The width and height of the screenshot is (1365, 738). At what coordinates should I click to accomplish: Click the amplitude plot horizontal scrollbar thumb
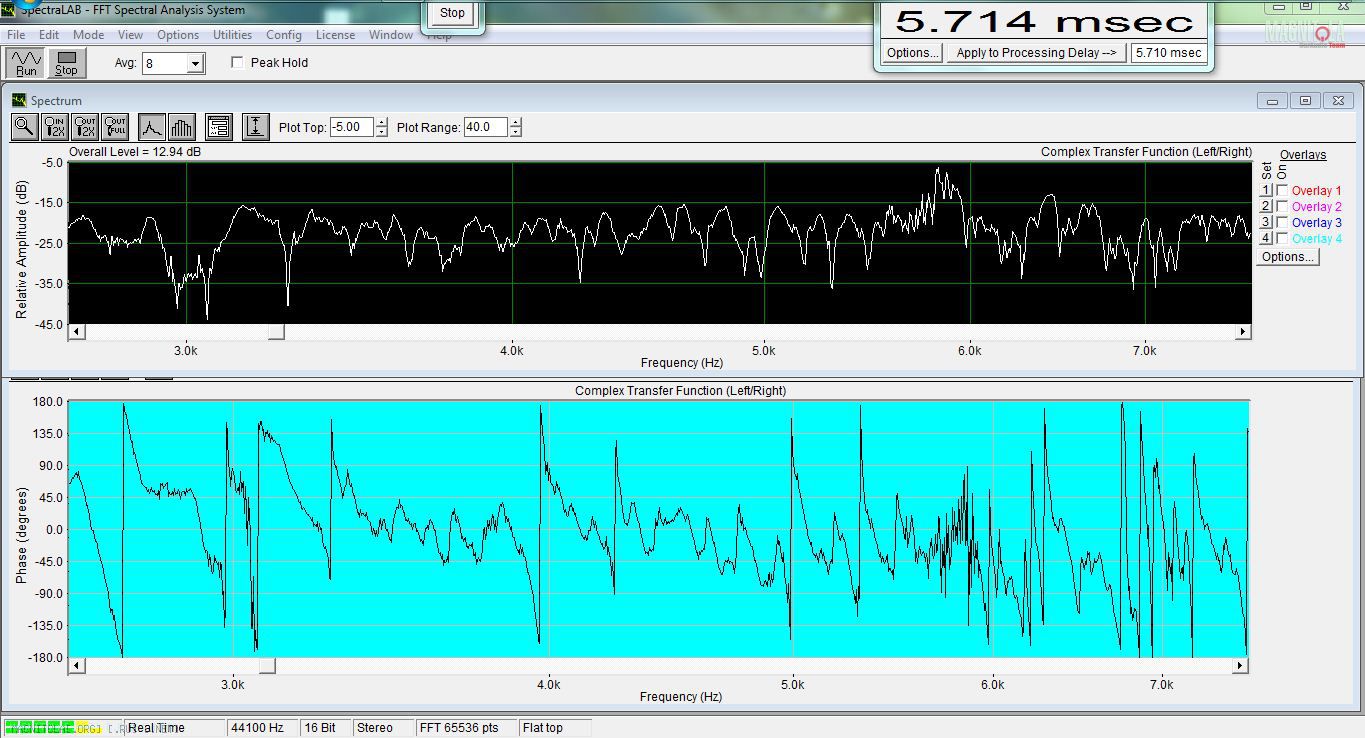pos(276,332)
